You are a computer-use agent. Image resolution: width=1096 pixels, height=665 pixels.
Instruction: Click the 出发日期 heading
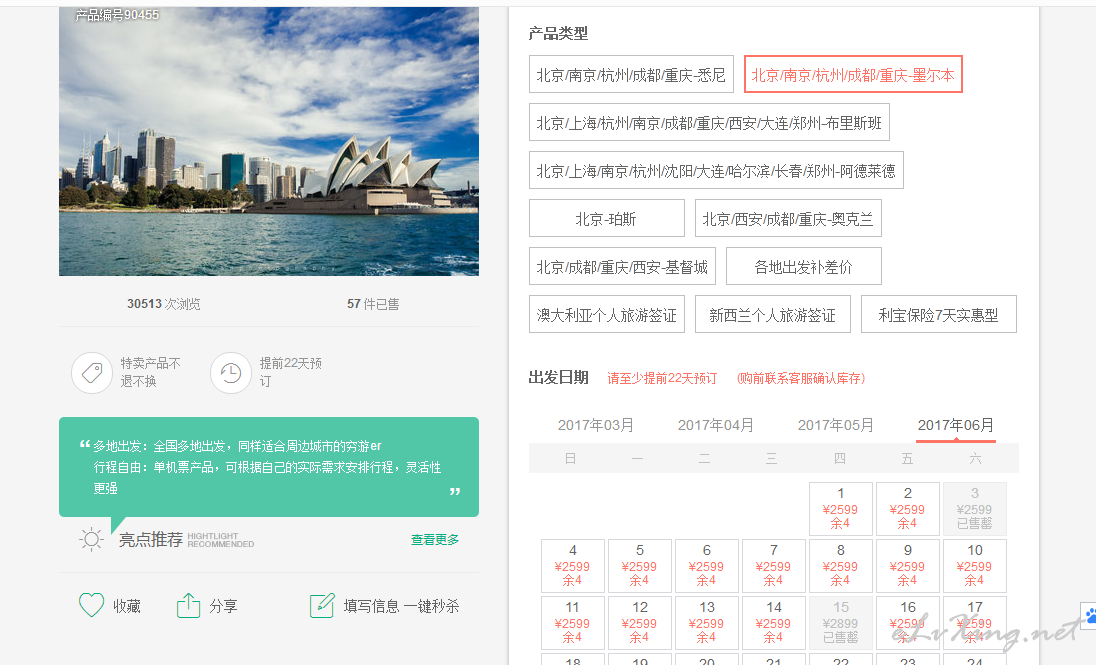[558, 378]
